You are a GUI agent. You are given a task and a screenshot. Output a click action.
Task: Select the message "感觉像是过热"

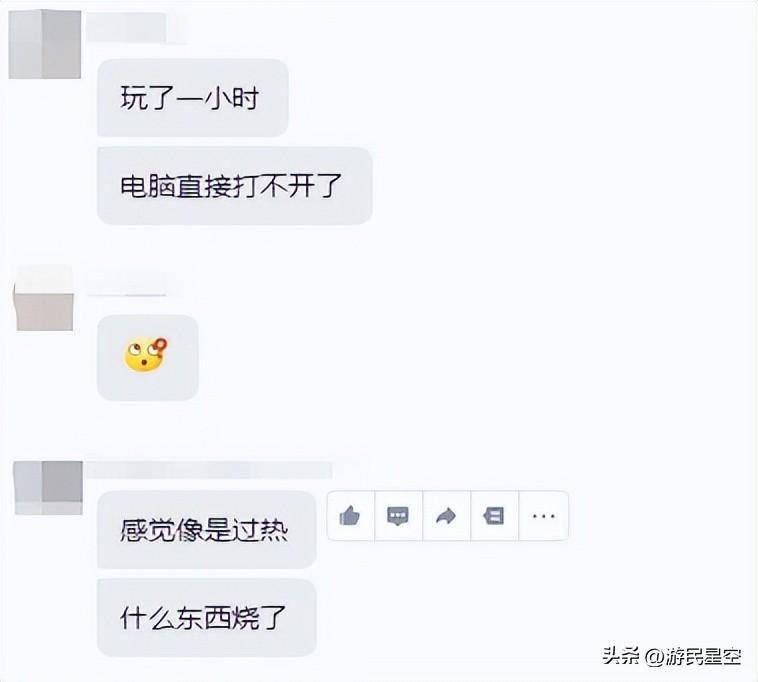(204, 530)
